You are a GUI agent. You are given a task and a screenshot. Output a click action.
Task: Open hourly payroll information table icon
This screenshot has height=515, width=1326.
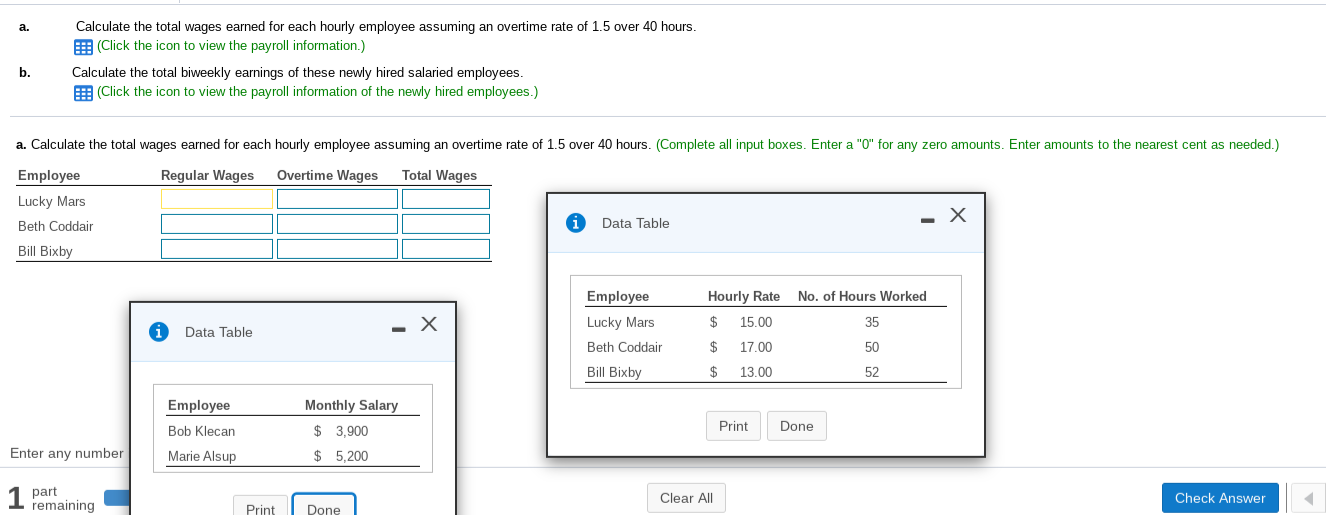(x=84, y=47)
